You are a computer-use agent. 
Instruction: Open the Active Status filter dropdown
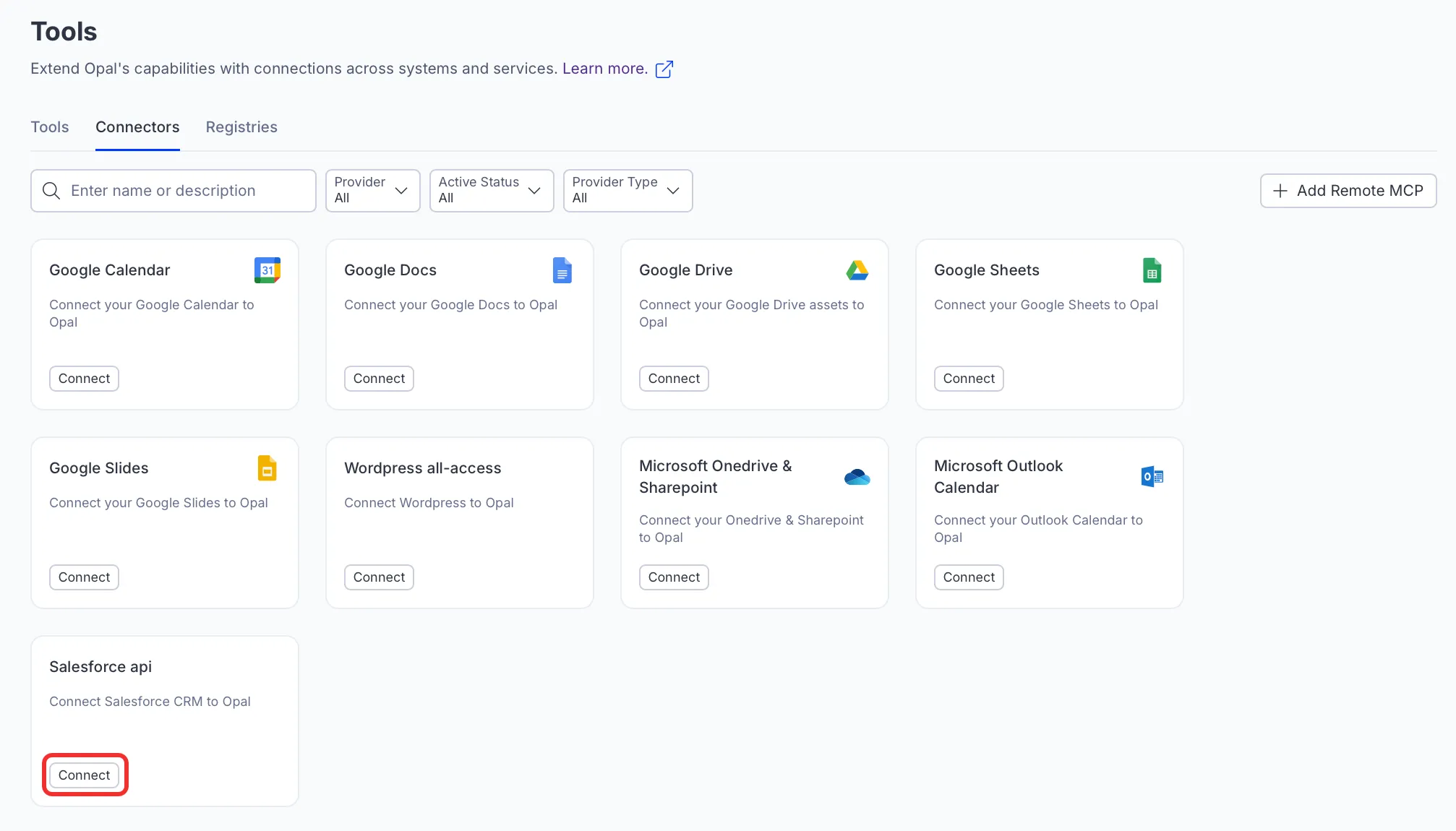click(x=492, y=191)
